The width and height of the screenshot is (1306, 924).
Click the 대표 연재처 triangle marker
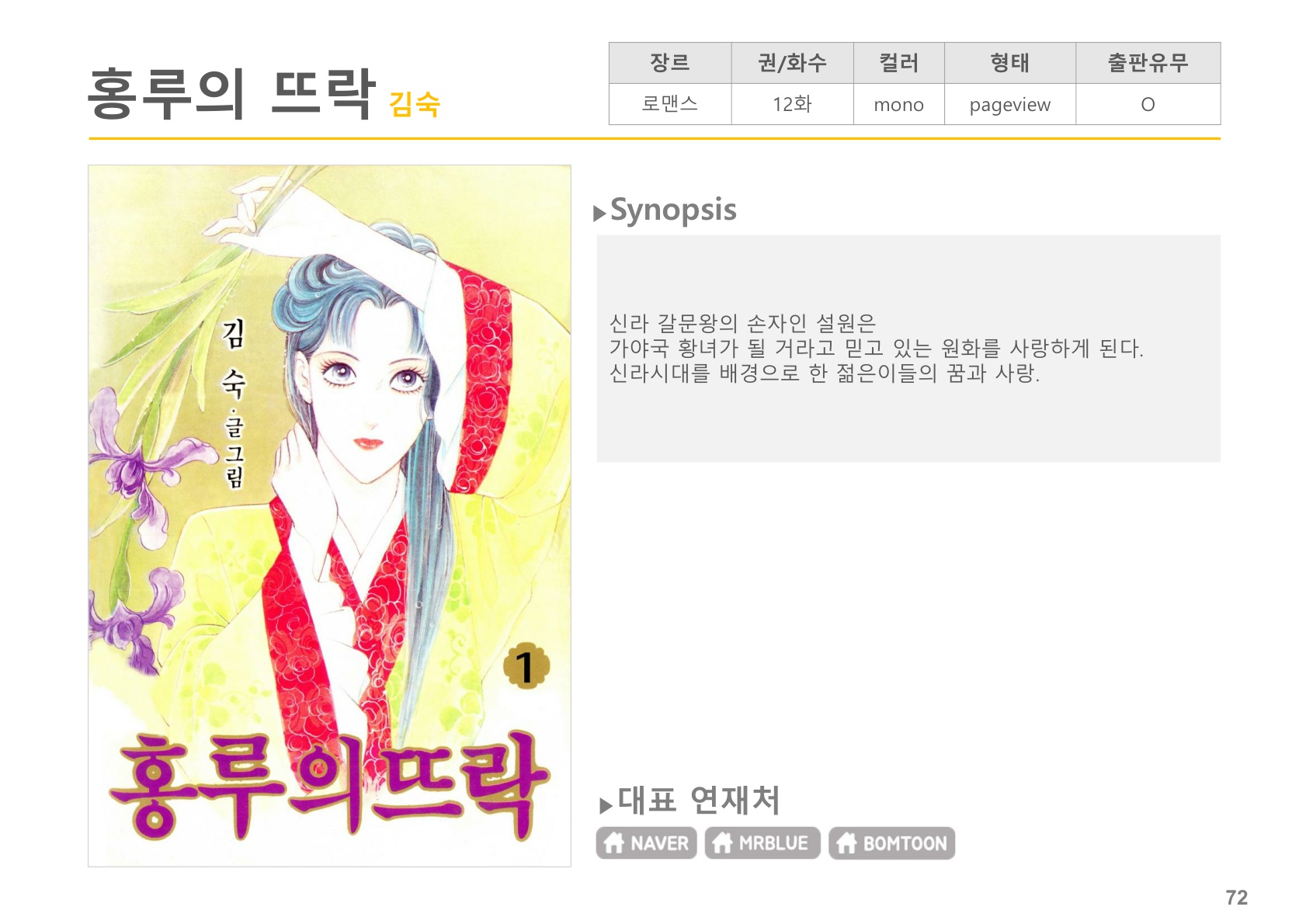pyautogui.click(x=606, y=805)
